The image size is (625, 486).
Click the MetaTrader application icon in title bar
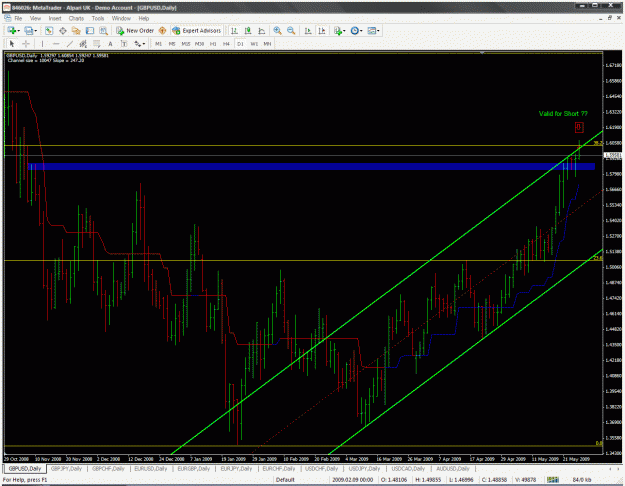click(x=6, y=7)
